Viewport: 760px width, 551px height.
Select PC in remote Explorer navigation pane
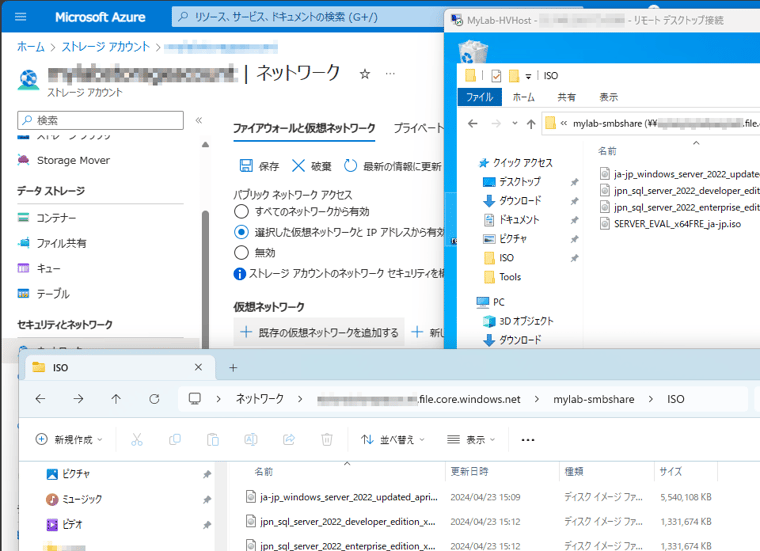point(491,302)
